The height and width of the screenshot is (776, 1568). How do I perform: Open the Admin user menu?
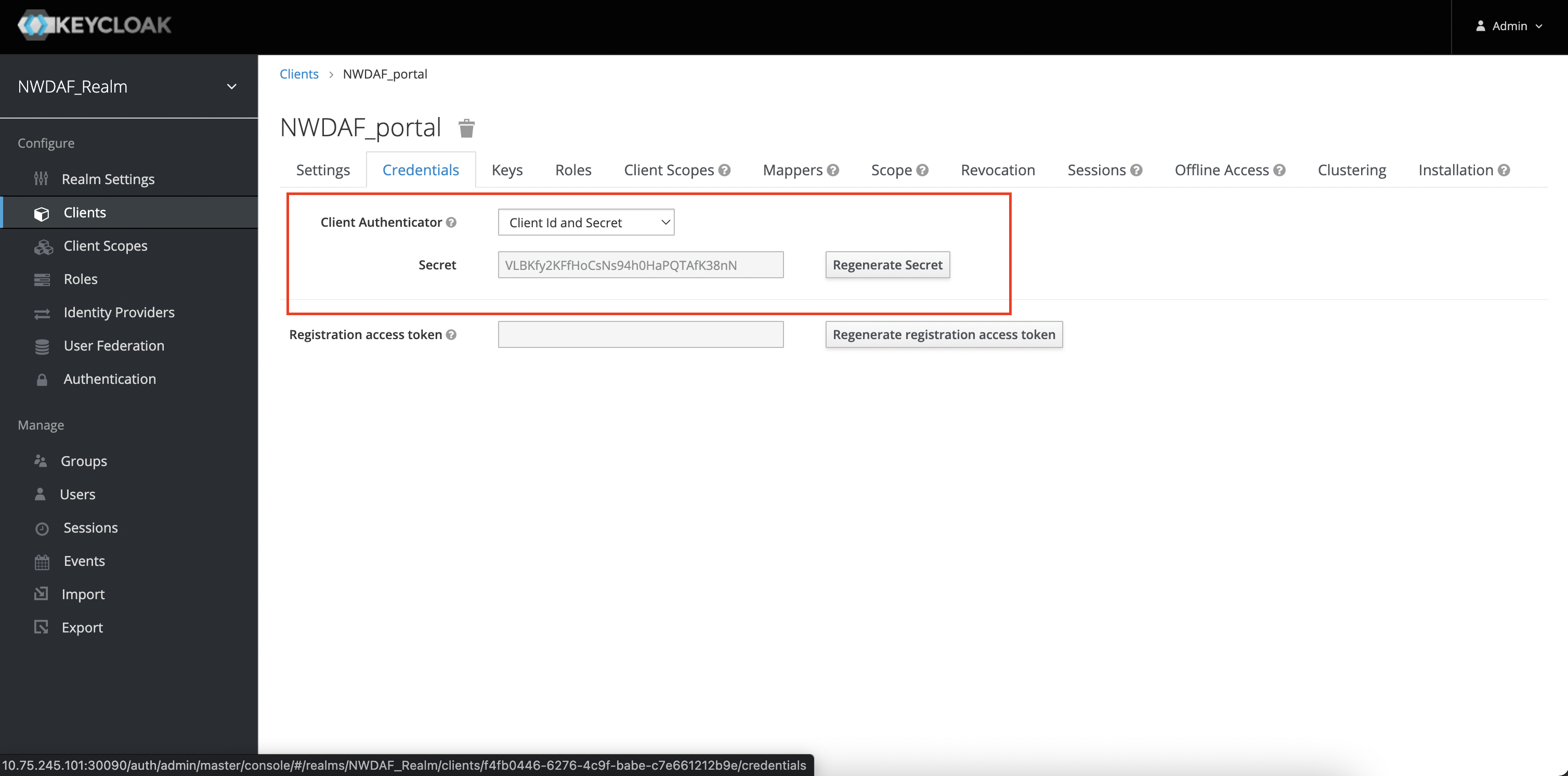tap(1508, 26)
